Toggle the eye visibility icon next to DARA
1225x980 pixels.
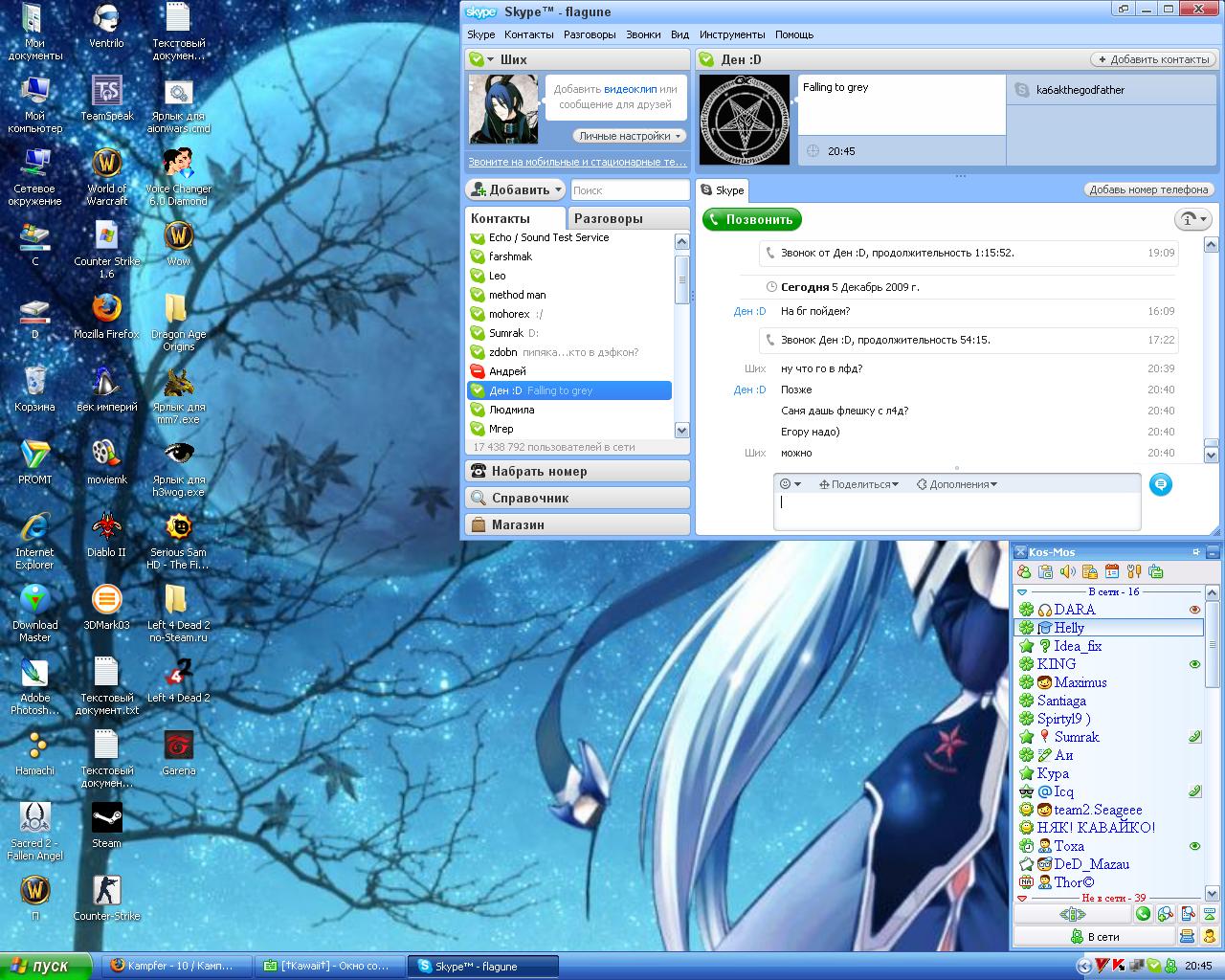pyautogui.click(x=1194, y=610)
